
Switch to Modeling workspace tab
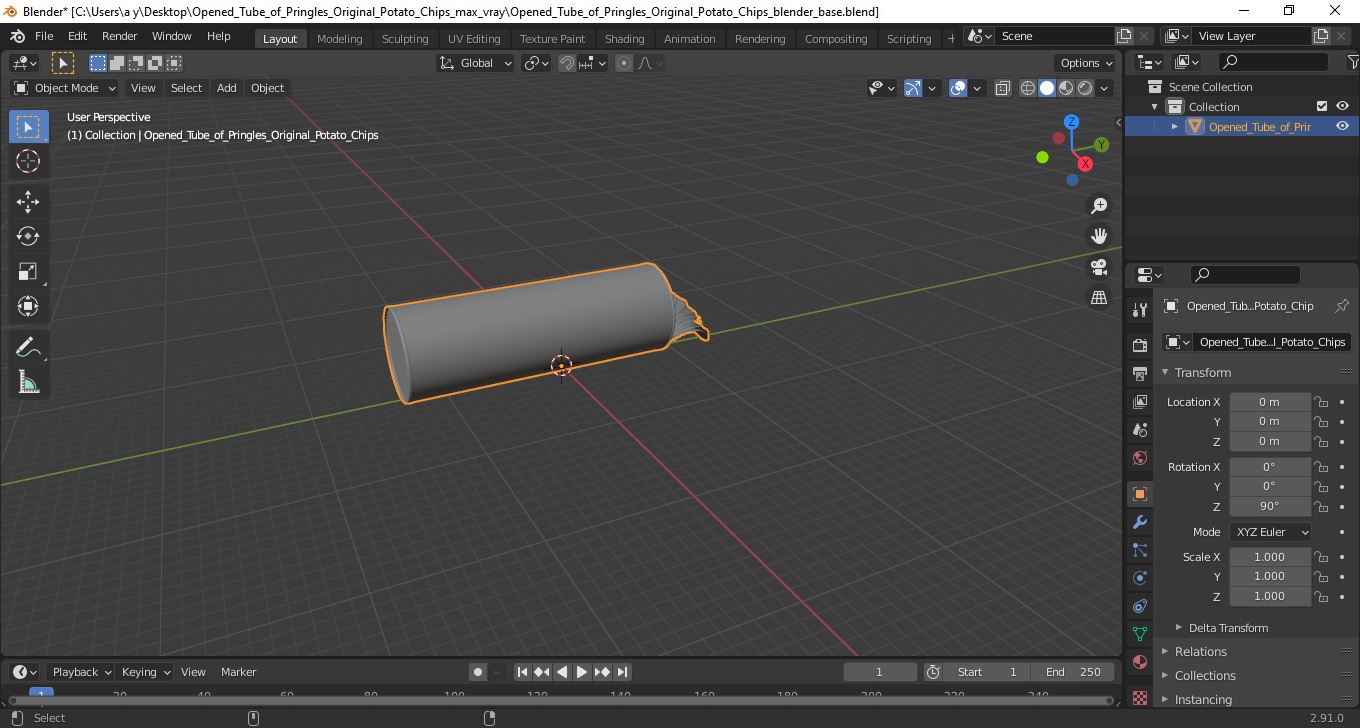click(340, 39)
